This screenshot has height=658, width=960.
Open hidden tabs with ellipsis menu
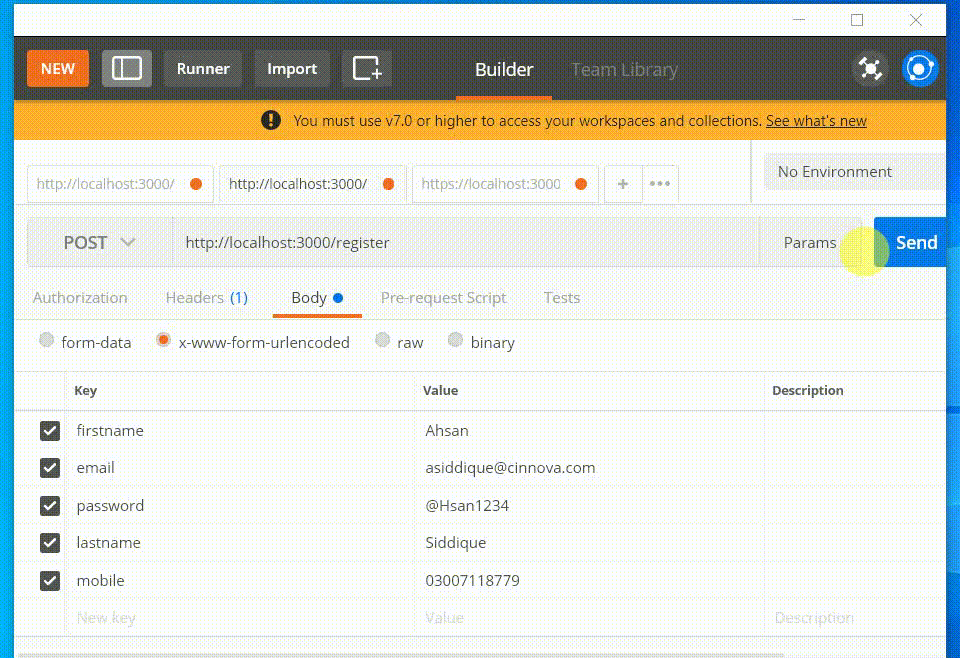point(659,183)
